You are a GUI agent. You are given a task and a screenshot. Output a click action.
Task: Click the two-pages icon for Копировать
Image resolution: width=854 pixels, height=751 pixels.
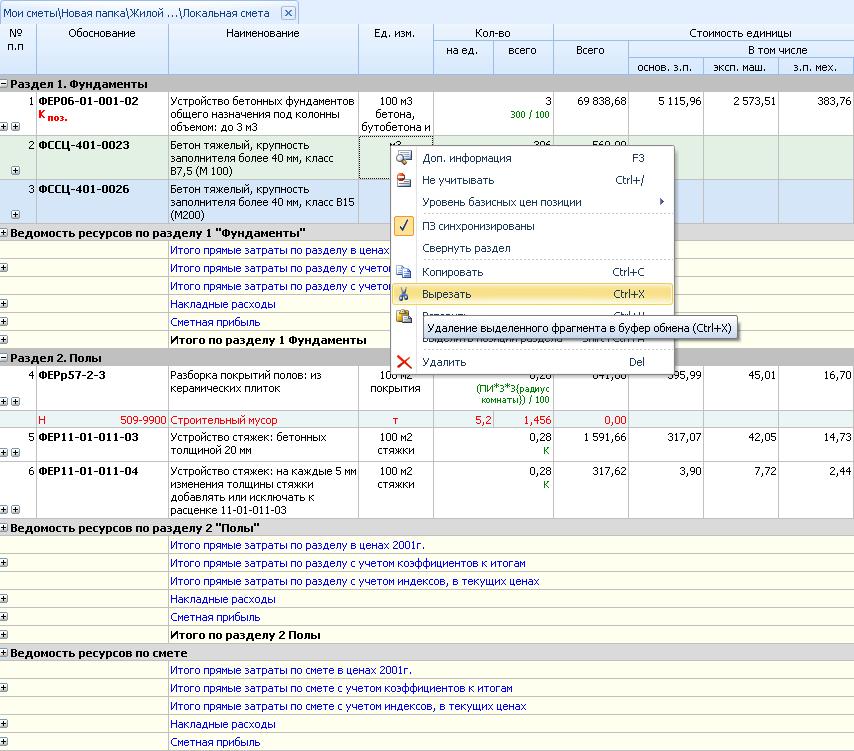point(404,272)
